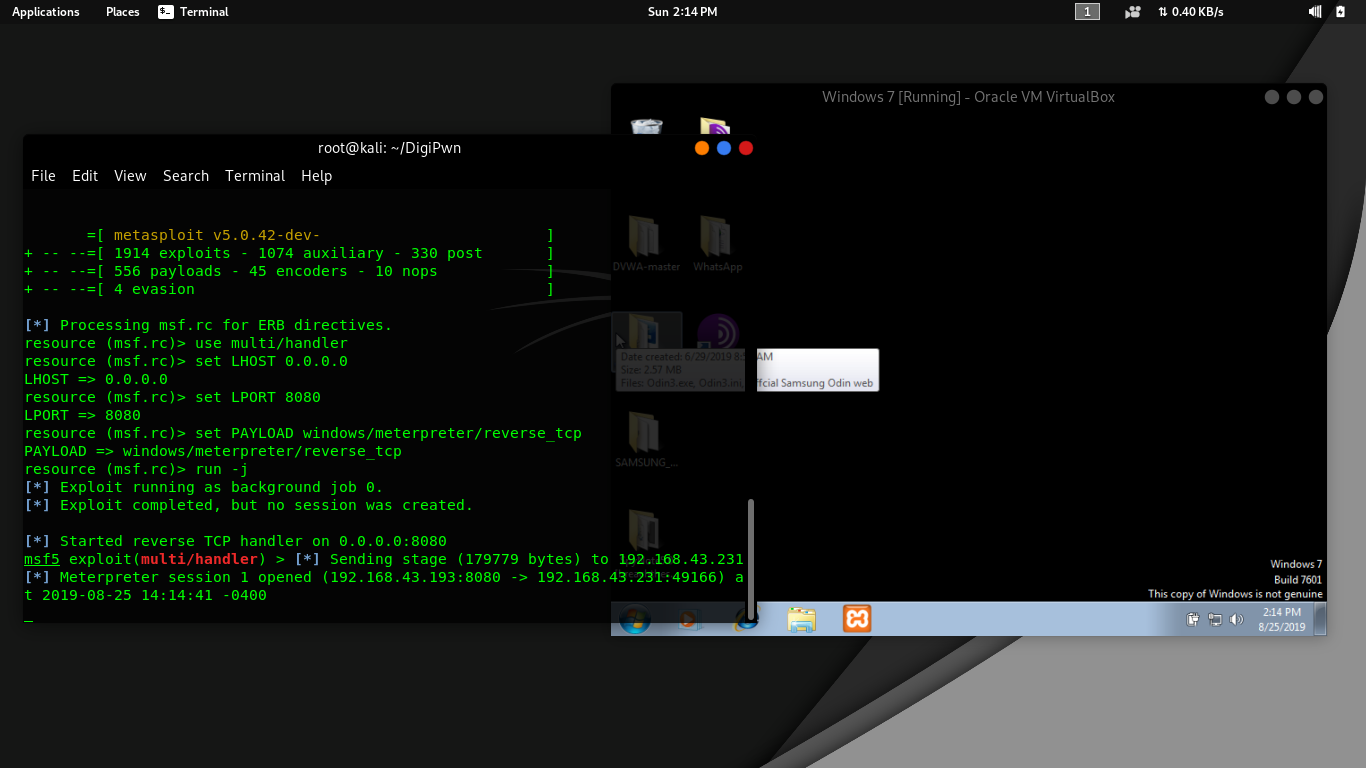Click the speaker volume icon in the Windows 7 tray
This screenshot has height=768, width=1366.
(x=1237, y=620)
